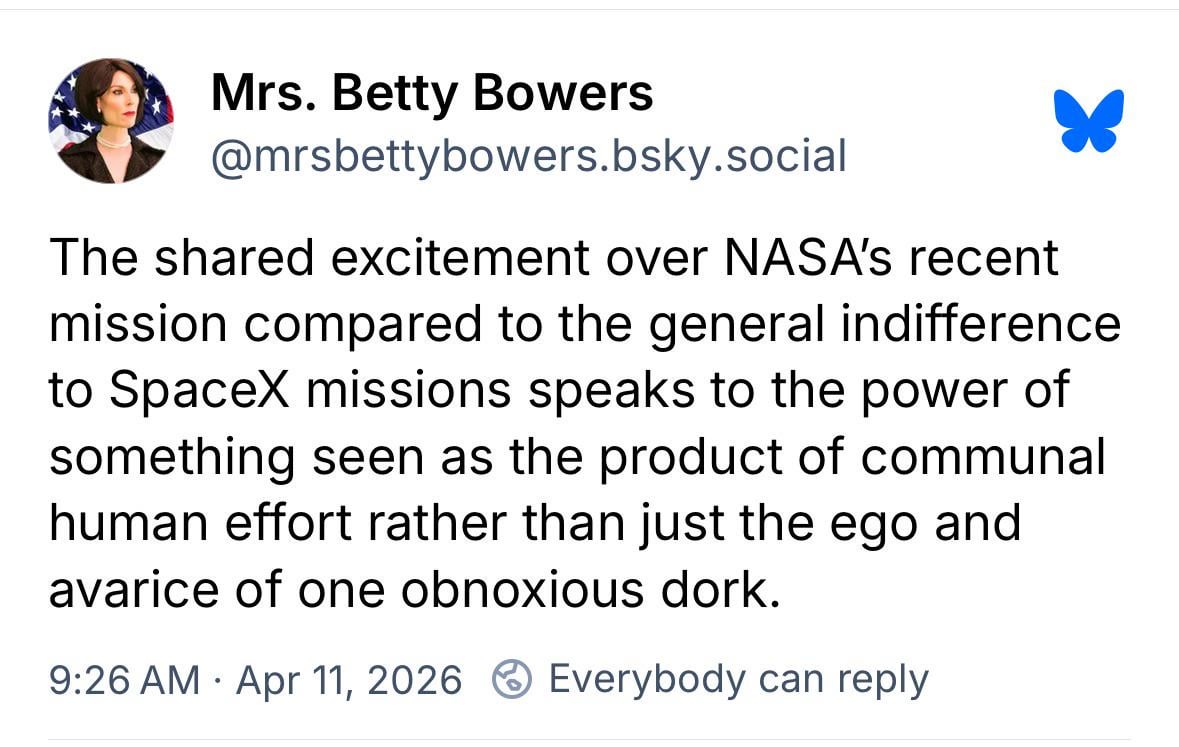Viewport: 1179px width, 747px height.
Task: Click the word "Bowers" in the display name
Action: point(563,94)
